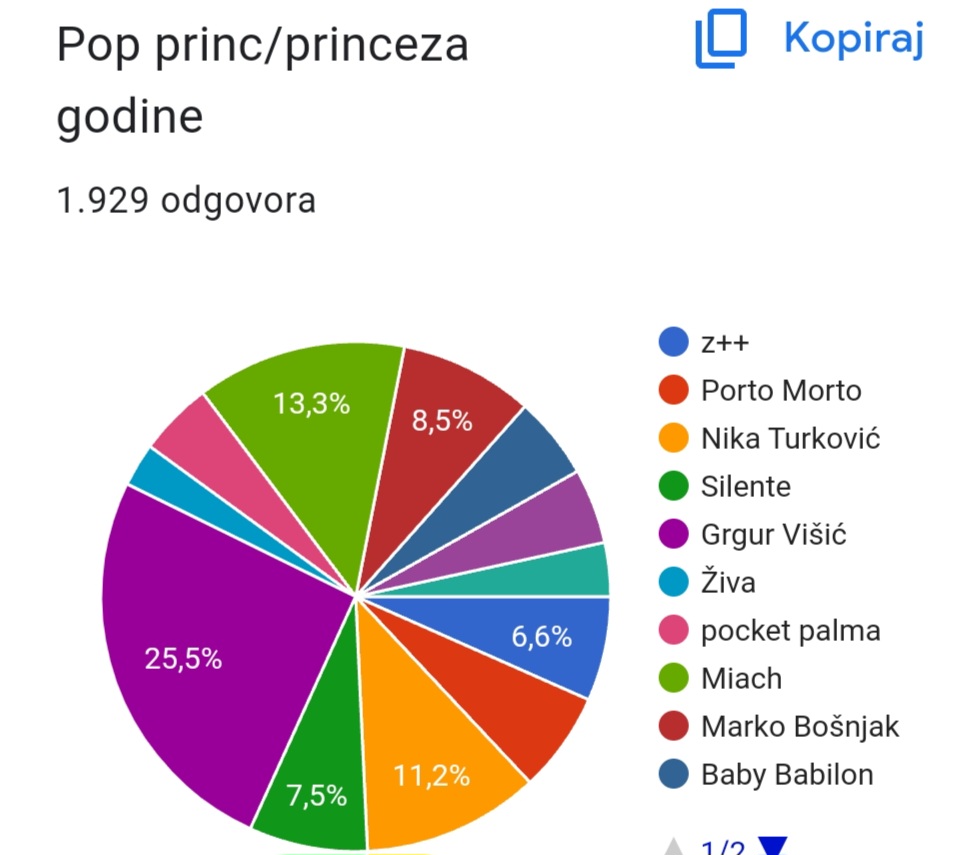The image size is (953, 855).
Task: Click the Miach legend color dot
Action: [x=674, y=678]
